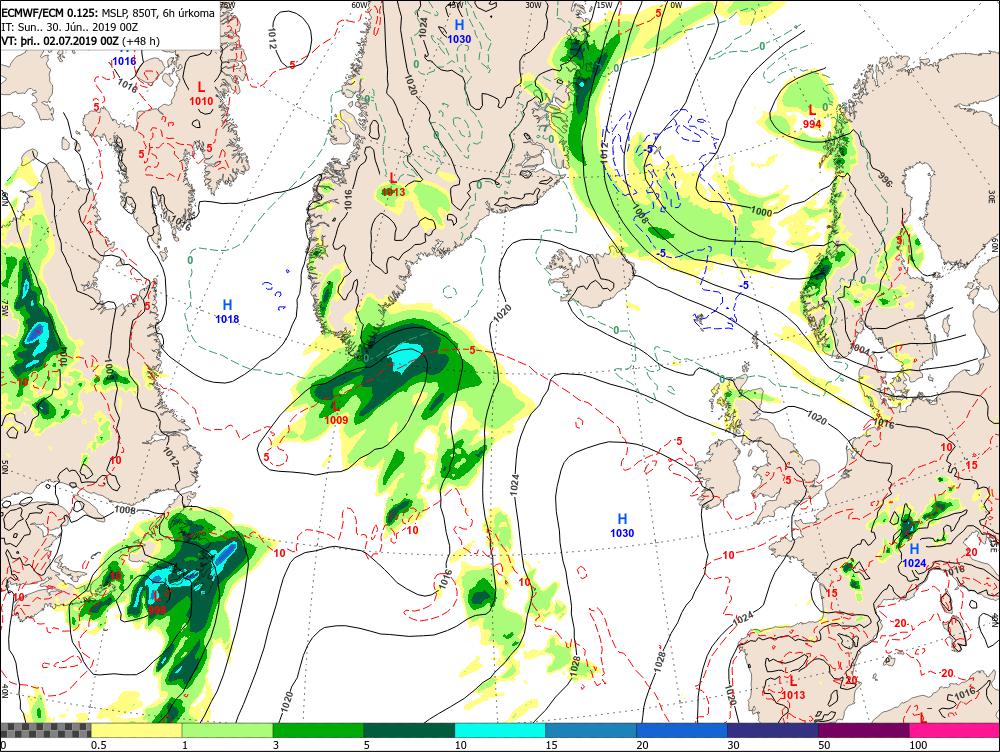Pick the royal blue 20–30 legend segment
The width and height of the screenshot is (1000, 752).
[682, 730]
